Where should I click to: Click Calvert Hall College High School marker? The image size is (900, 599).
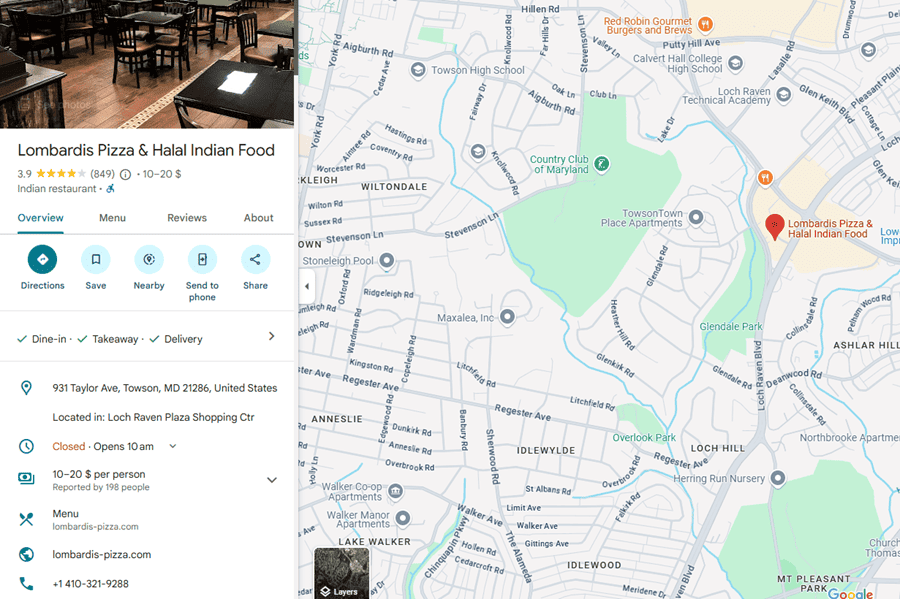tap(735, 63)
